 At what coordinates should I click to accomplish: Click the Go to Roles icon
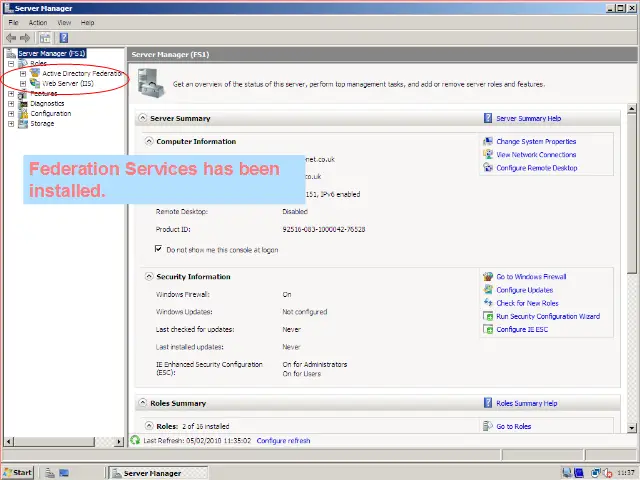tap(488, 426)
